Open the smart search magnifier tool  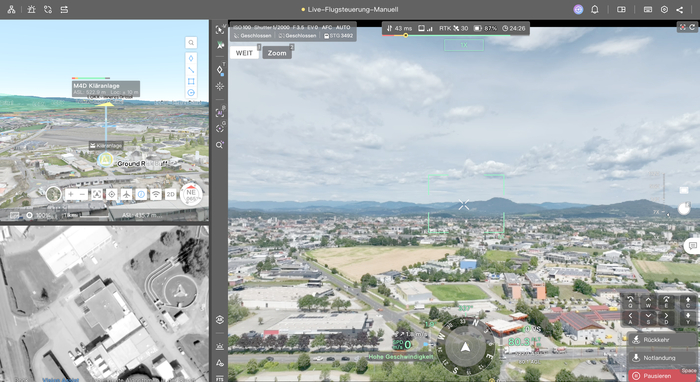220,145
